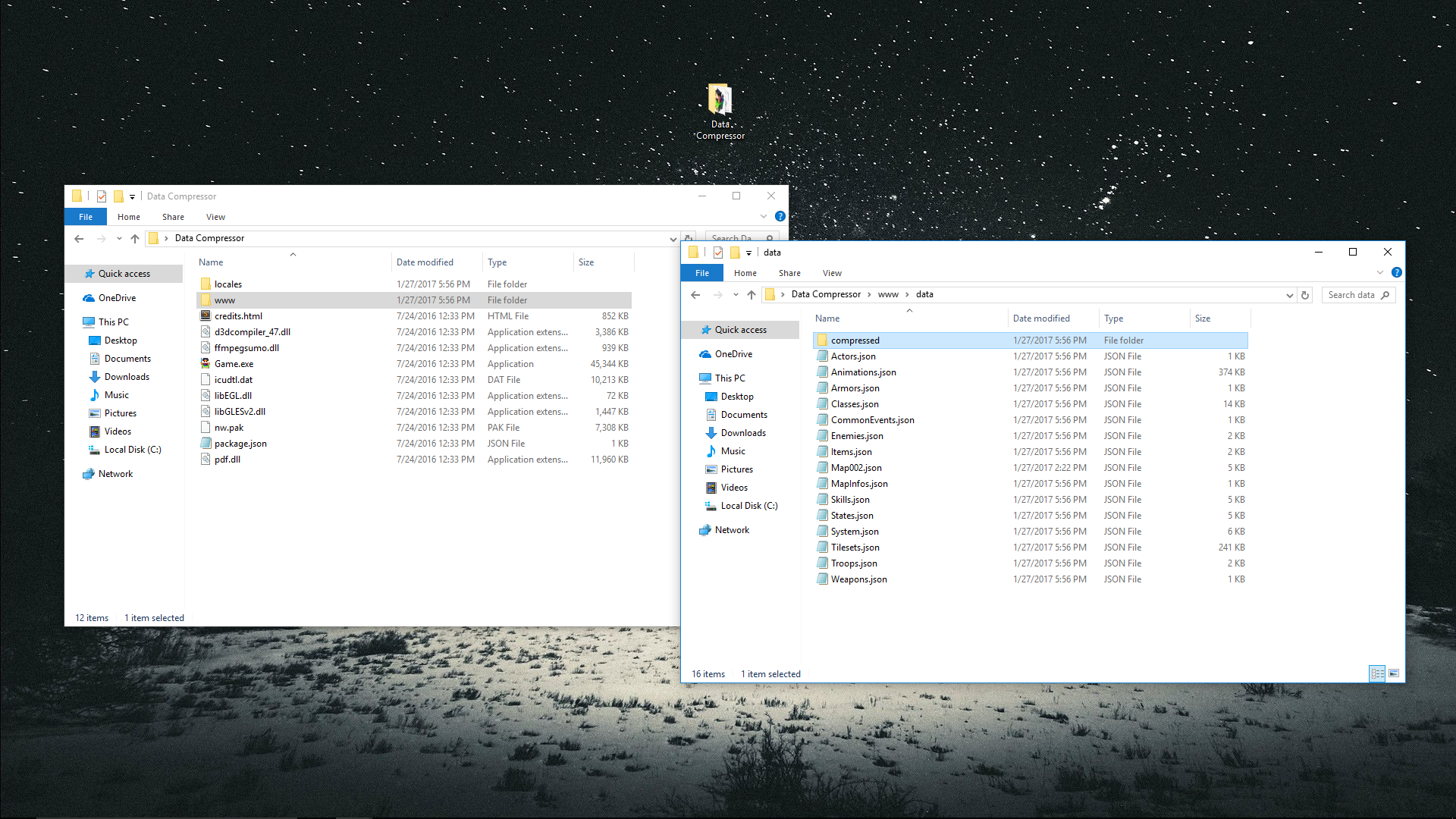
Task: Click Properties quick-access icon in data titlebar
Action: (x=717, y=253)
